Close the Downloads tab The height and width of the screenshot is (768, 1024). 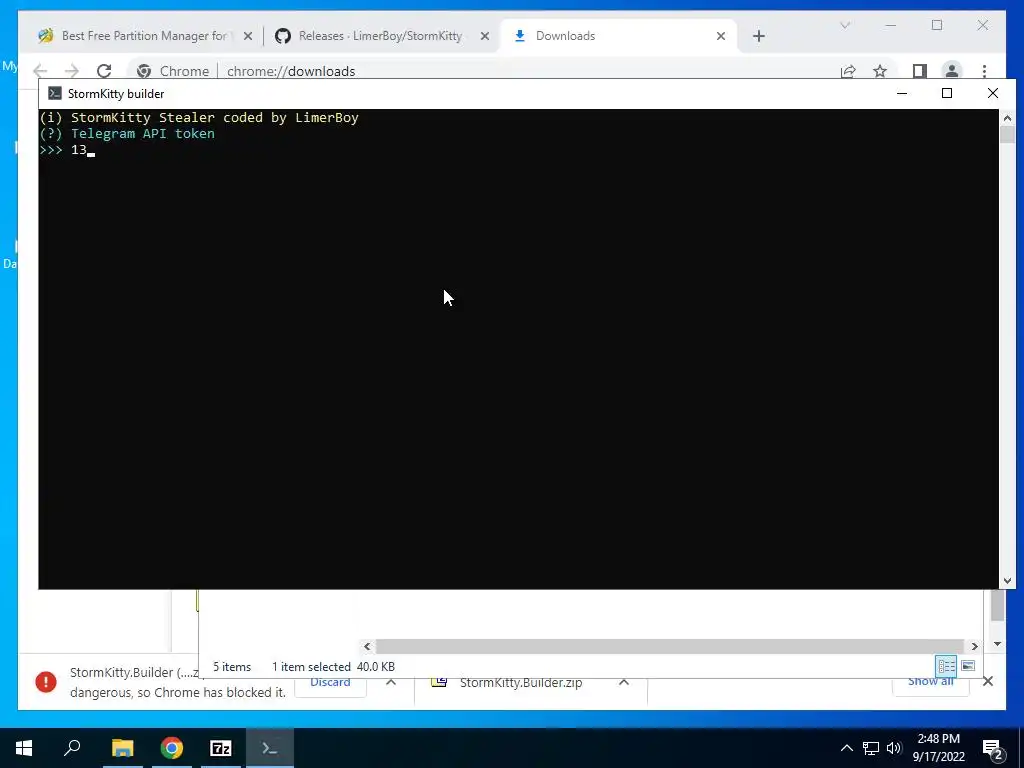(x=721, y=37)
